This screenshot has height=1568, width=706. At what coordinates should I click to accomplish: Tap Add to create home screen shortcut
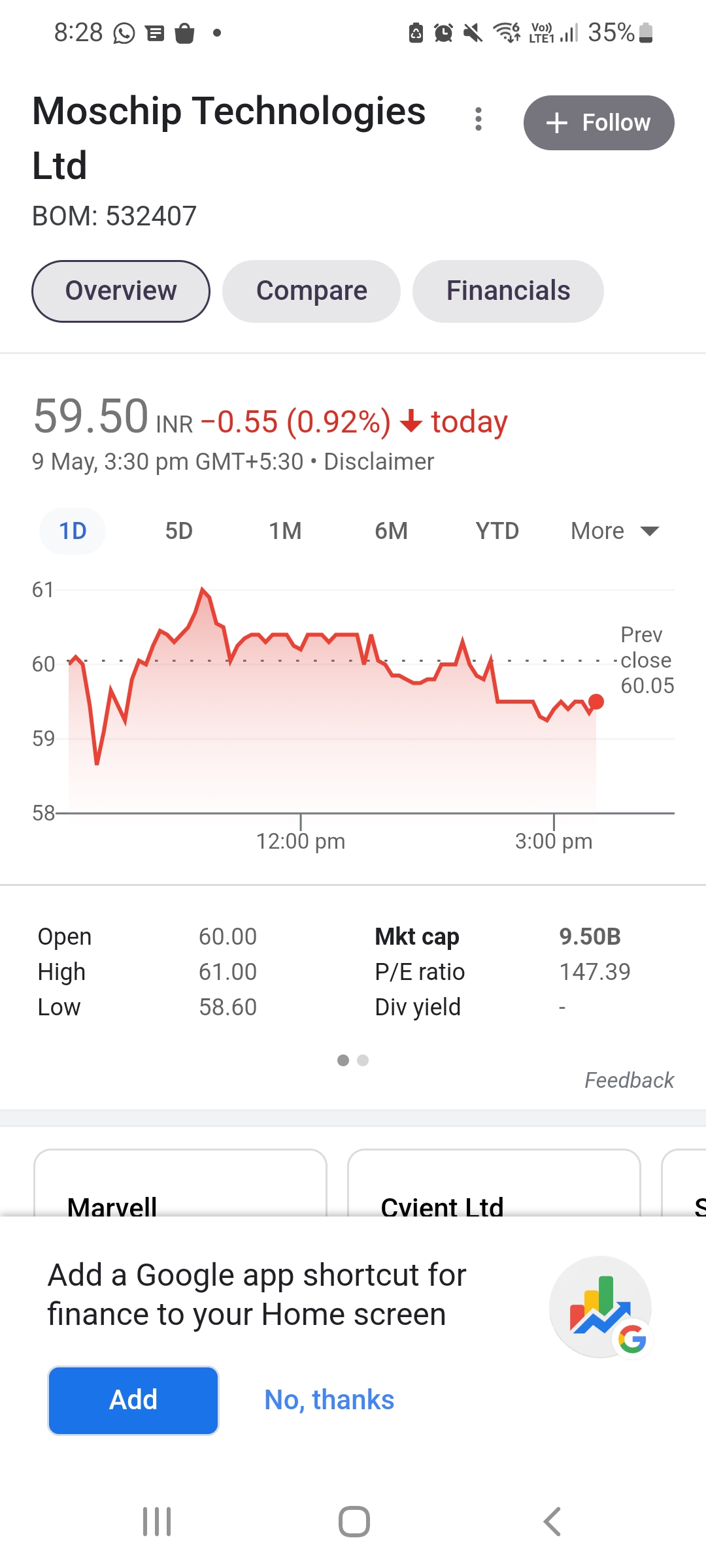133,1400
